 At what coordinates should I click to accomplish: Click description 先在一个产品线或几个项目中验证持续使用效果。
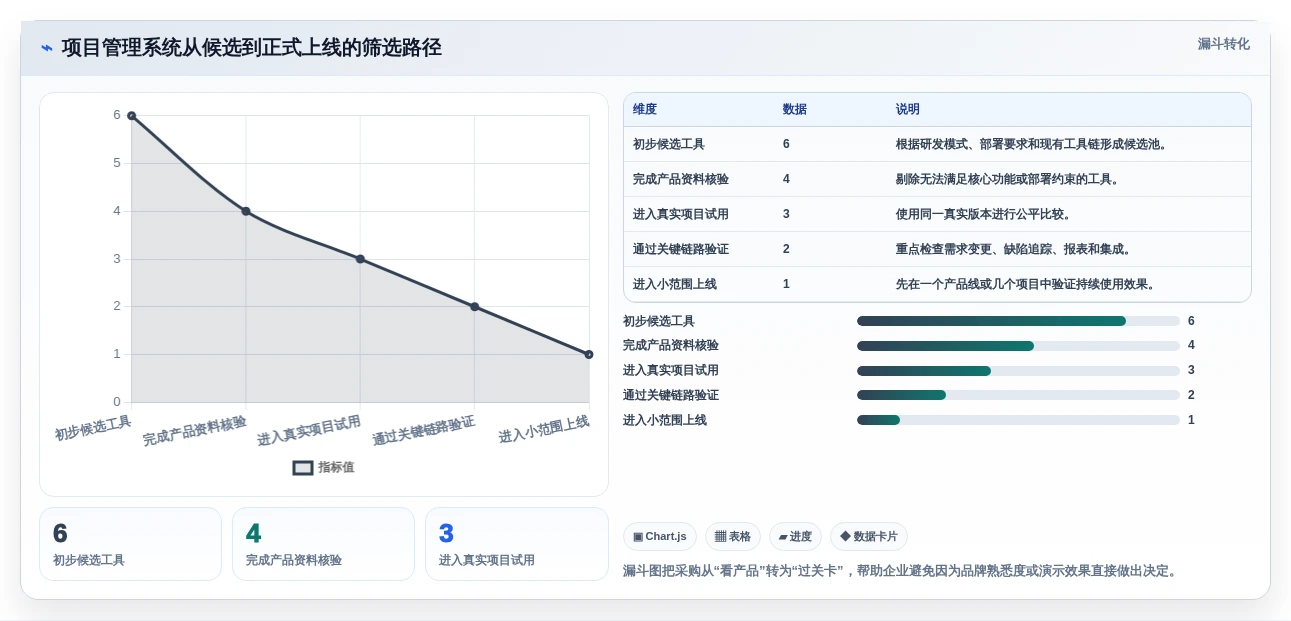1025,284
